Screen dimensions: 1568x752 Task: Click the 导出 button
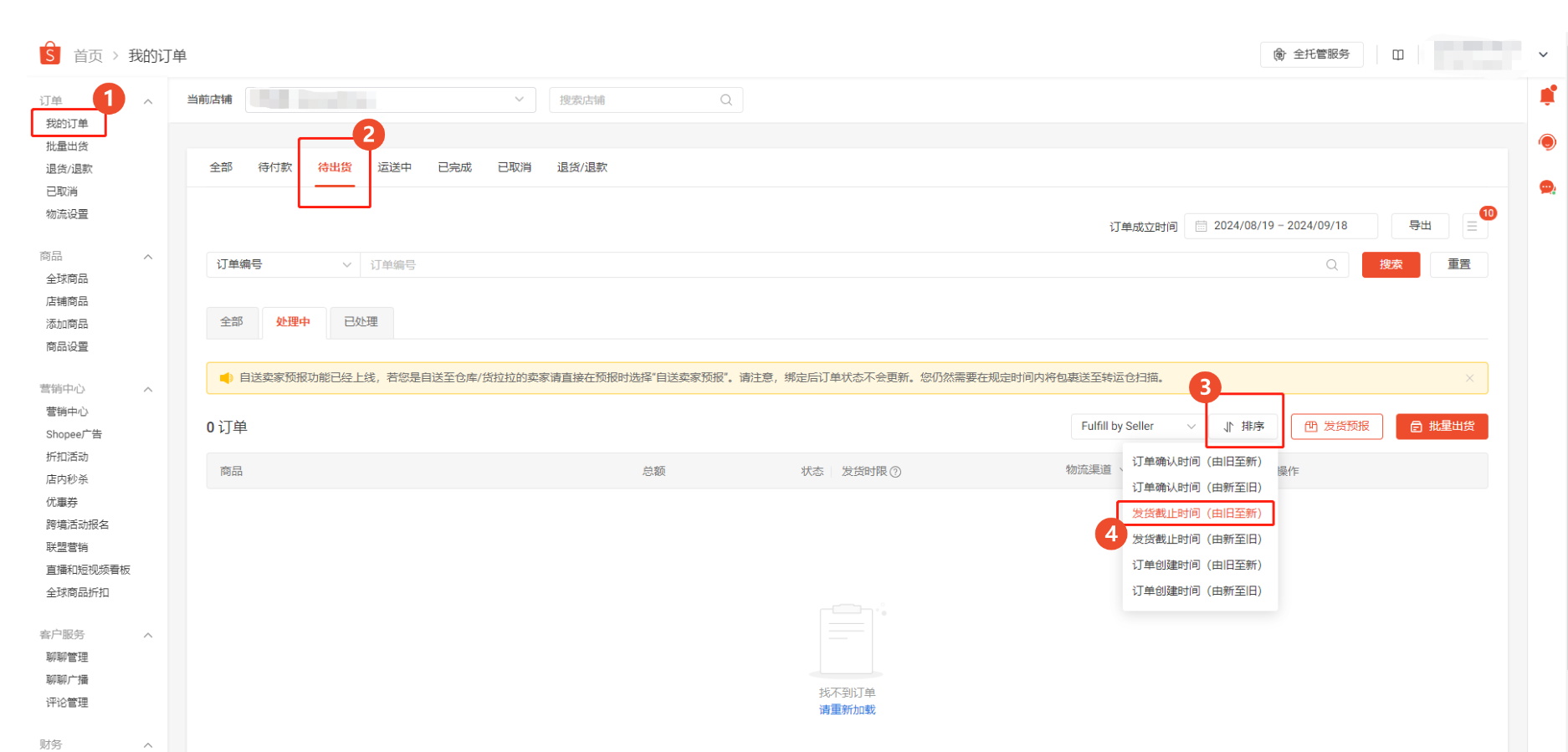pyautogui.click(x=1420, y=226)
